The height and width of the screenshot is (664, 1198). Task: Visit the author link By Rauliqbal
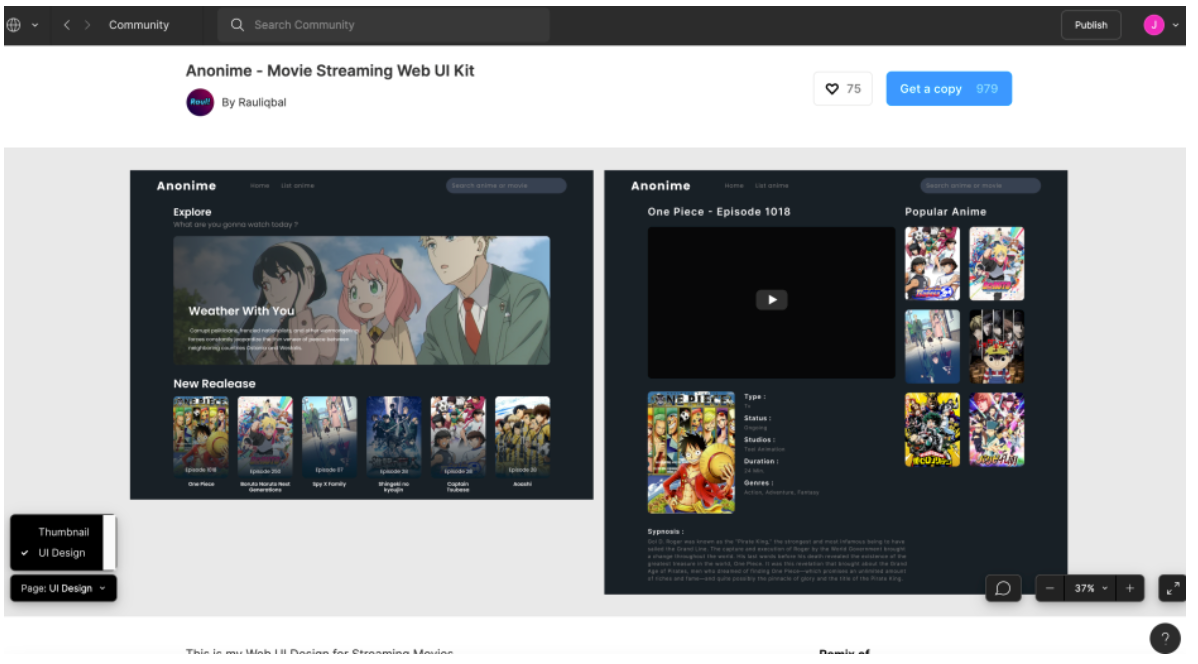(254, 102)
